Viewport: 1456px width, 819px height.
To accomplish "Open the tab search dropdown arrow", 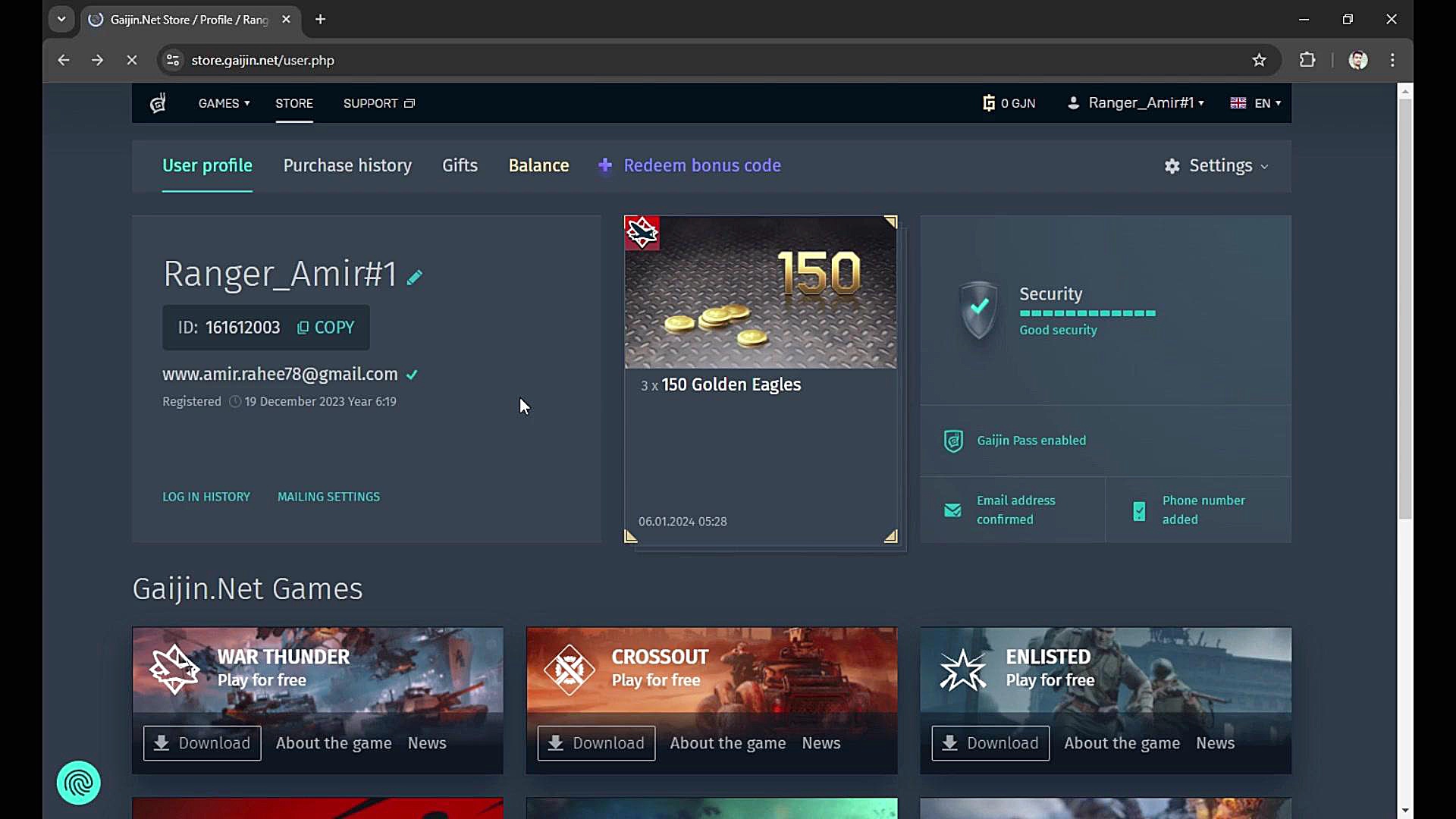I will coord(61,19).
